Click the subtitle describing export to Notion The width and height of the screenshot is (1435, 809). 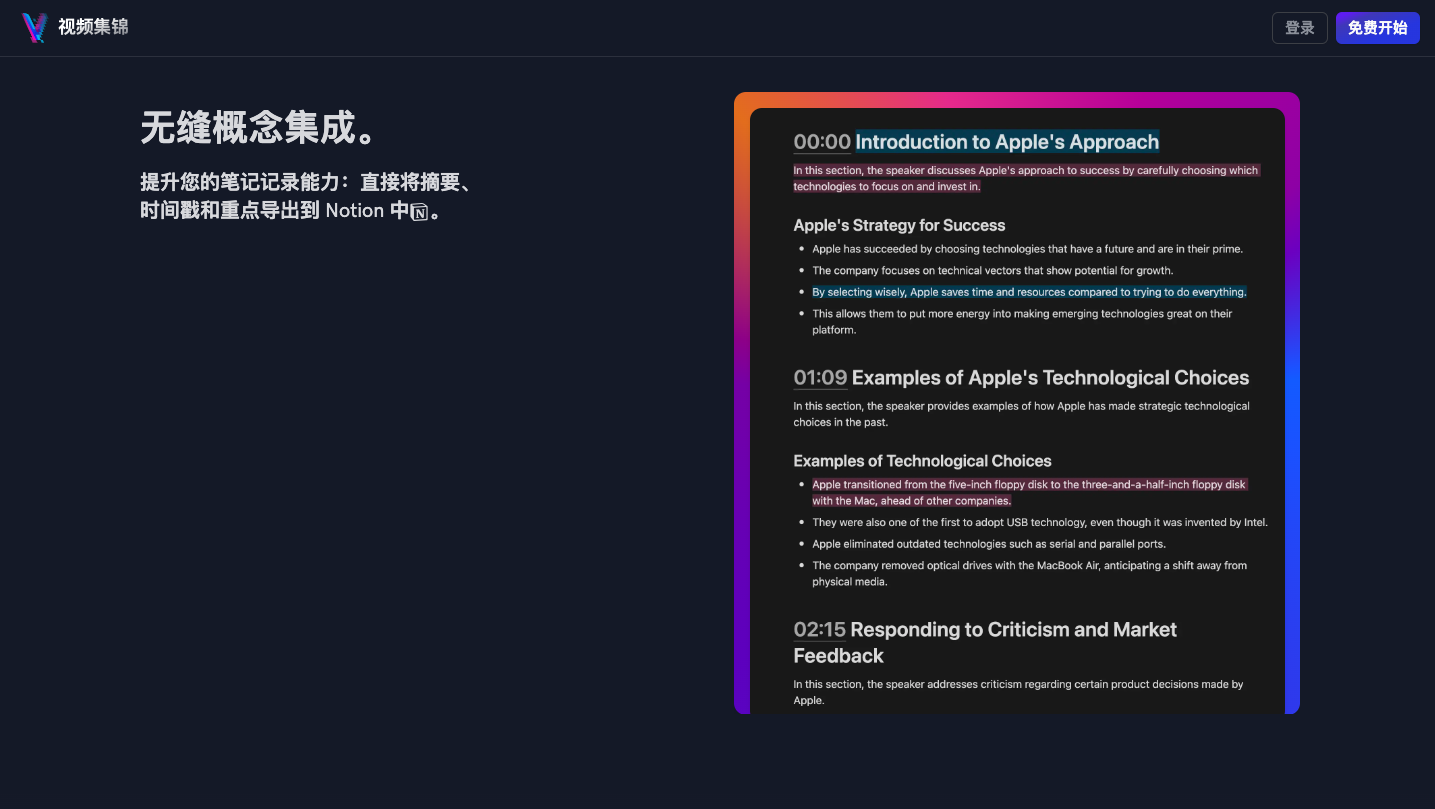click(305, 196)
